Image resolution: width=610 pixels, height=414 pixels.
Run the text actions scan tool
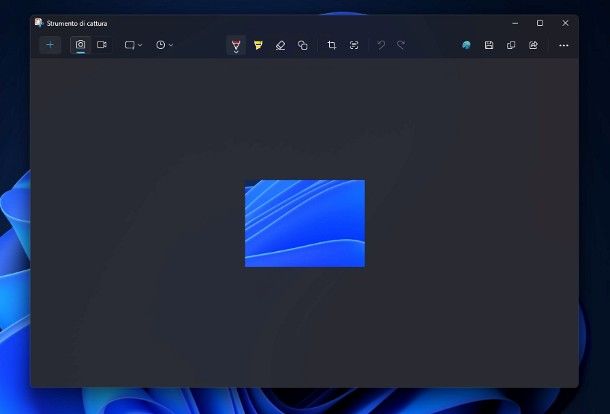coord(354,46)
